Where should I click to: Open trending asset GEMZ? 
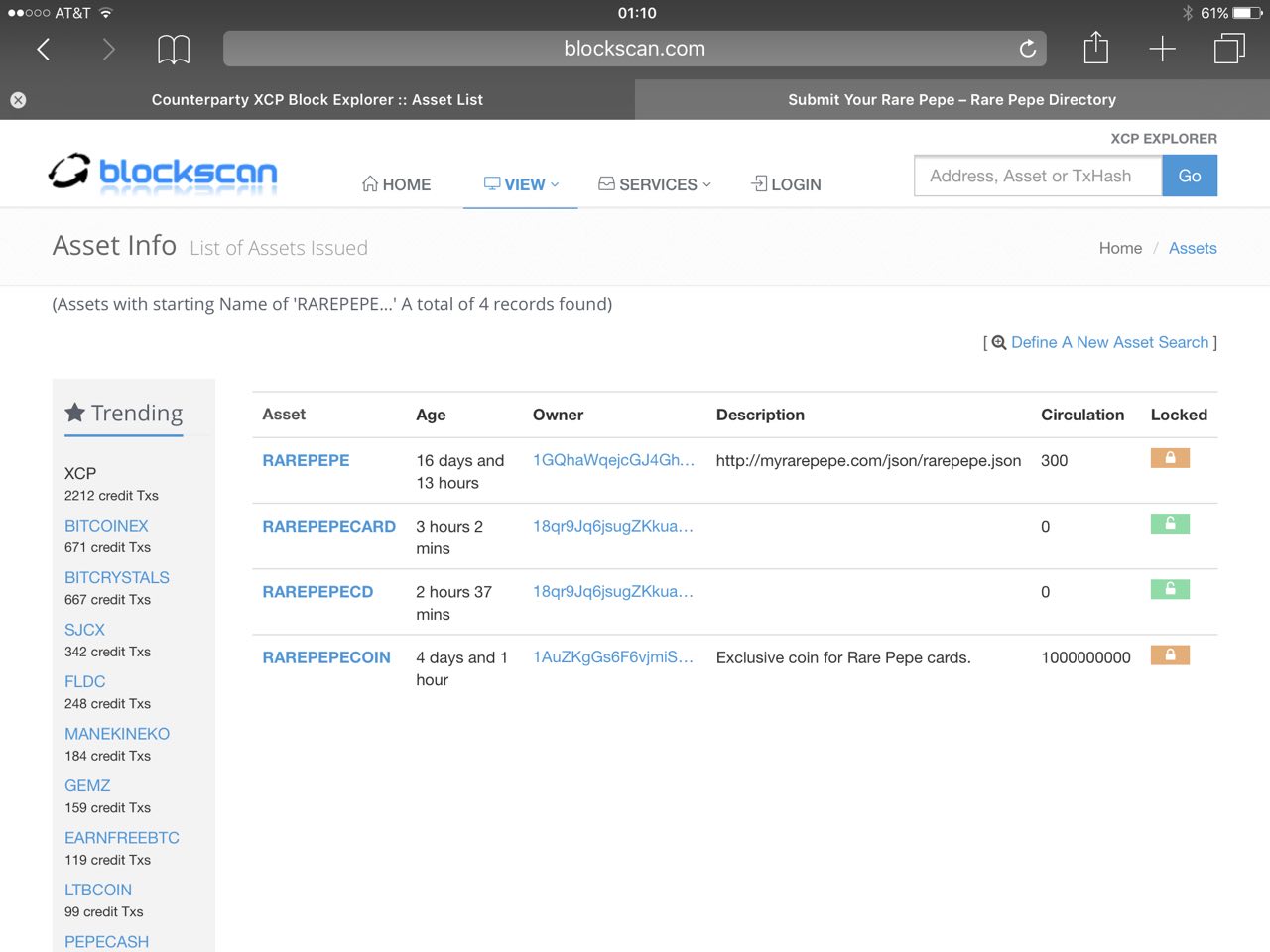pyautogui.click(x=87, y=785)
